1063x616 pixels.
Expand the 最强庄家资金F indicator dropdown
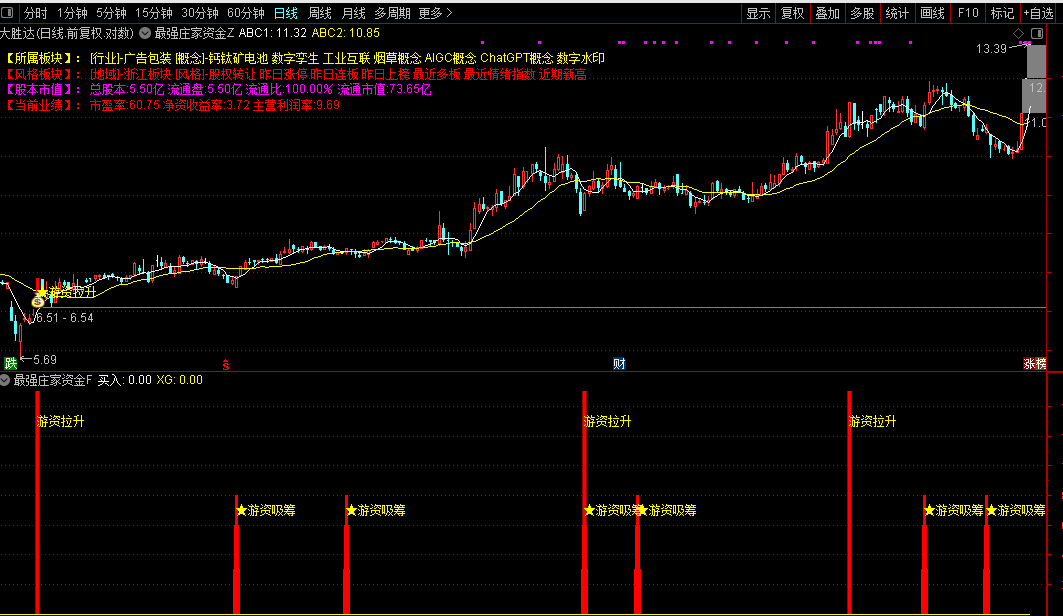5,380
